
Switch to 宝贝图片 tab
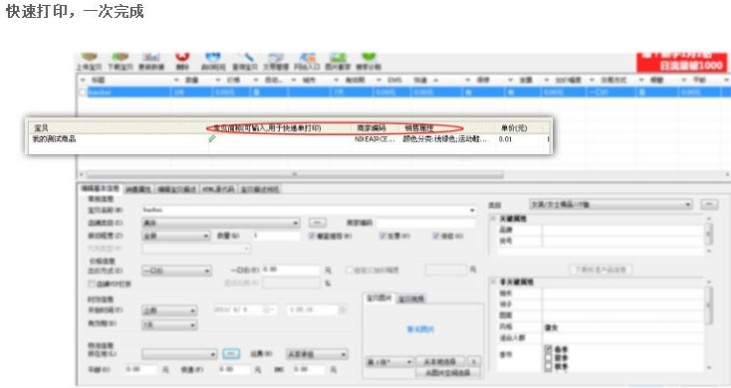[379, 298]
